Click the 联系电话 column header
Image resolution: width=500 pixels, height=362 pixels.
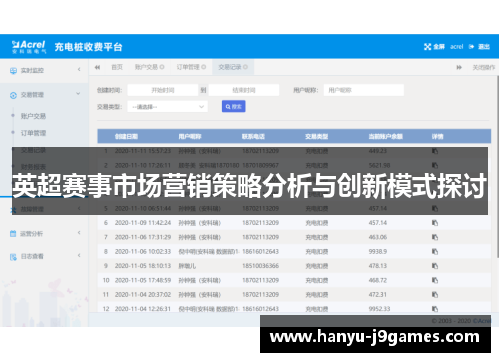coord(253,137)
